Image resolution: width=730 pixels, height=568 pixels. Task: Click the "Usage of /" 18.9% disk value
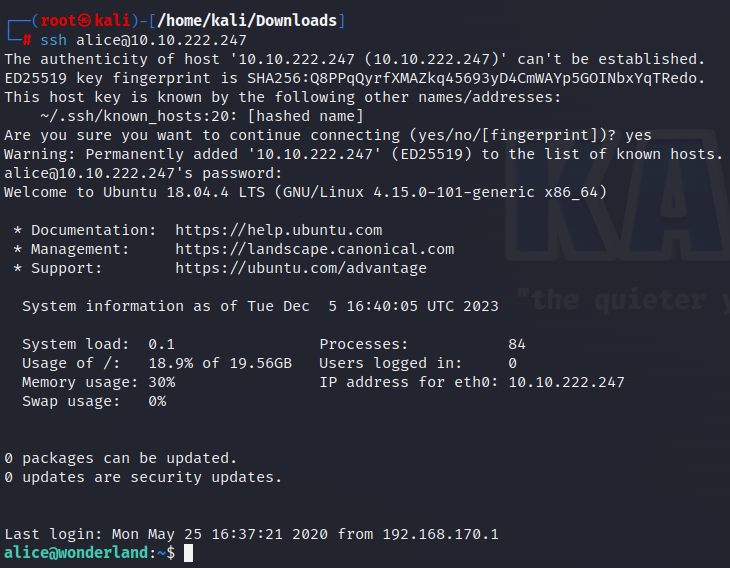coord(170,363)
